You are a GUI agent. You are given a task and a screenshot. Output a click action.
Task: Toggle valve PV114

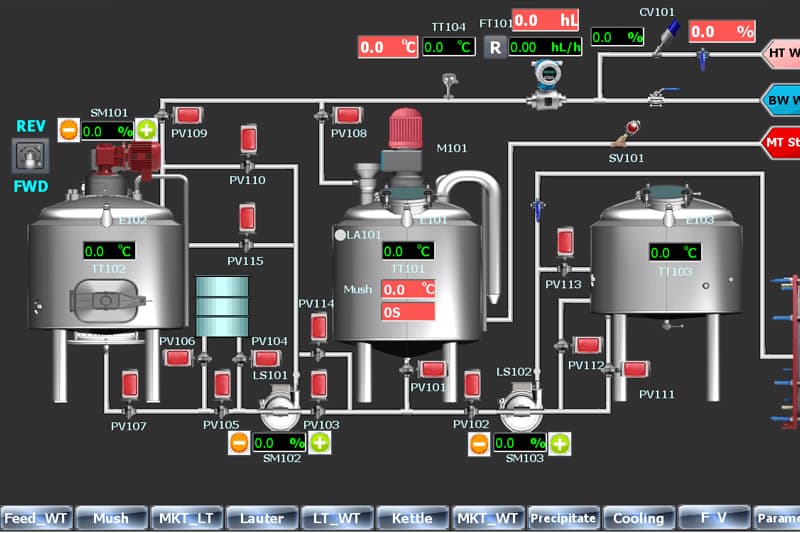click(x=319, y=327)
